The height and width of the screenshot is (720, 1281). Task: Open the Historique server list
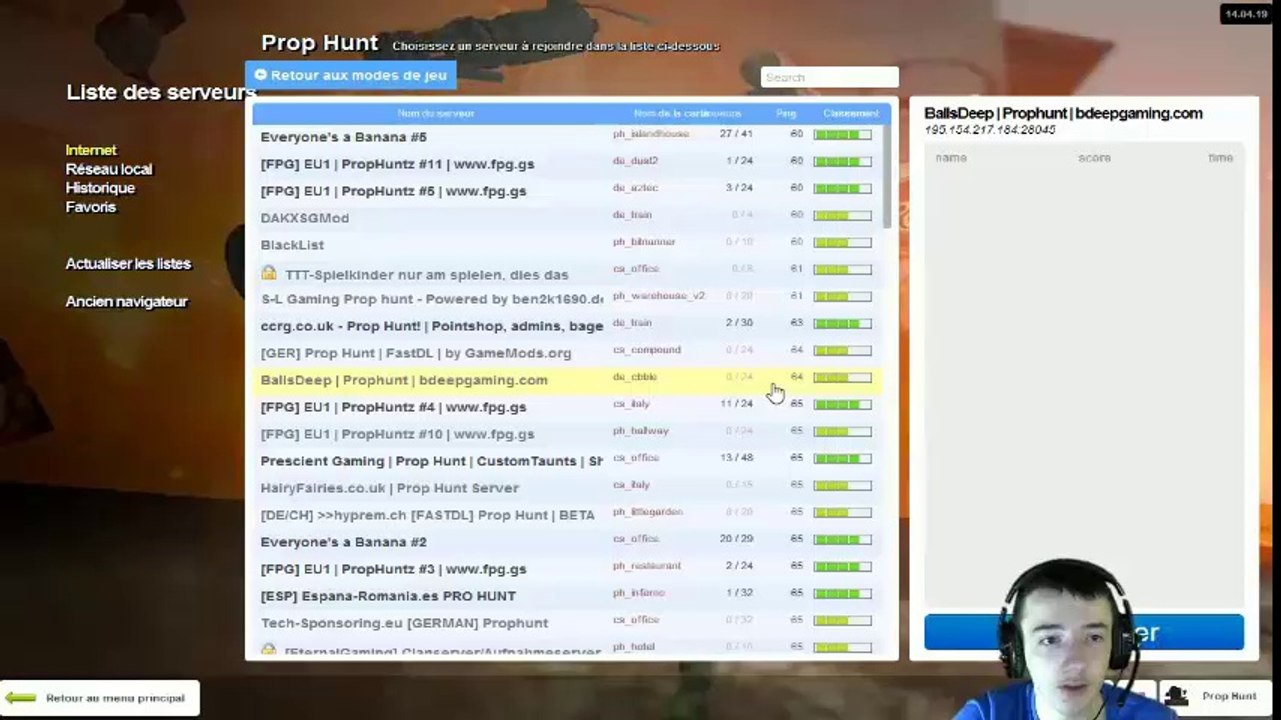pos(100,188)
